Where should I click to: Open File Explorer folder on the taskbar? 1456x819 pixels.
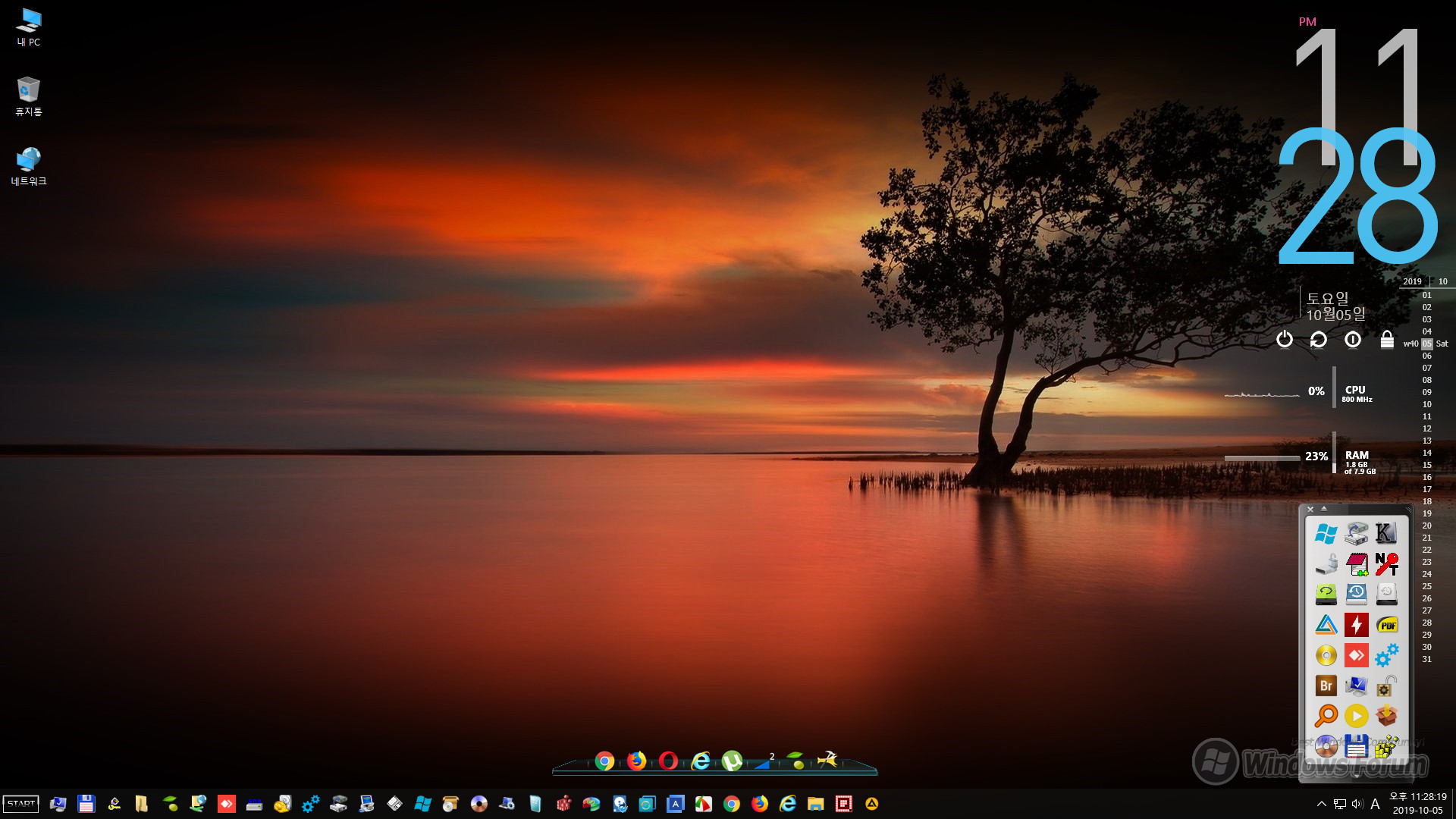tap(816, 804)
